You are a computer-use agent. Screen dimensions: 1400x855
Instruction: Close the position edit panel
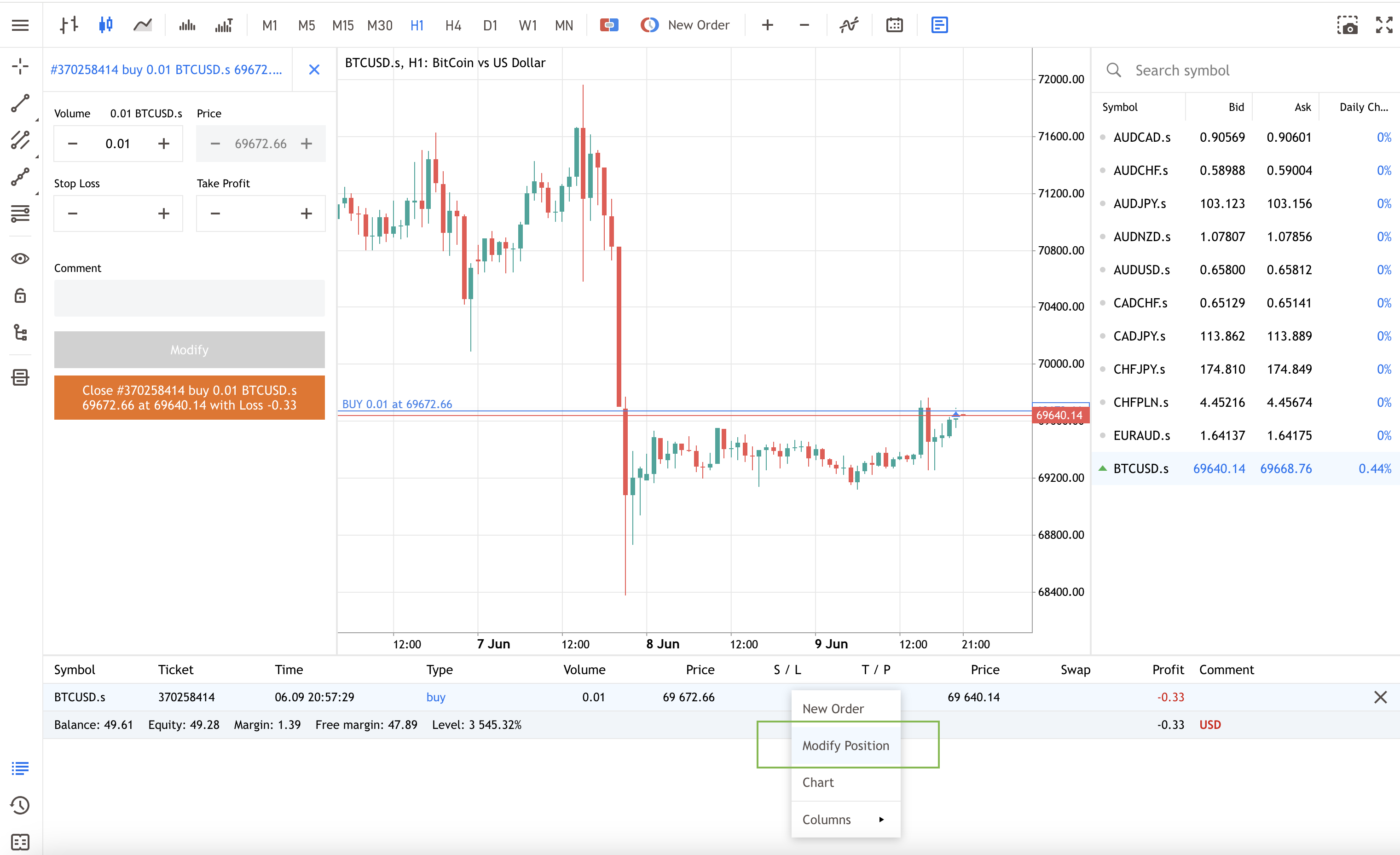pos(314,69)
